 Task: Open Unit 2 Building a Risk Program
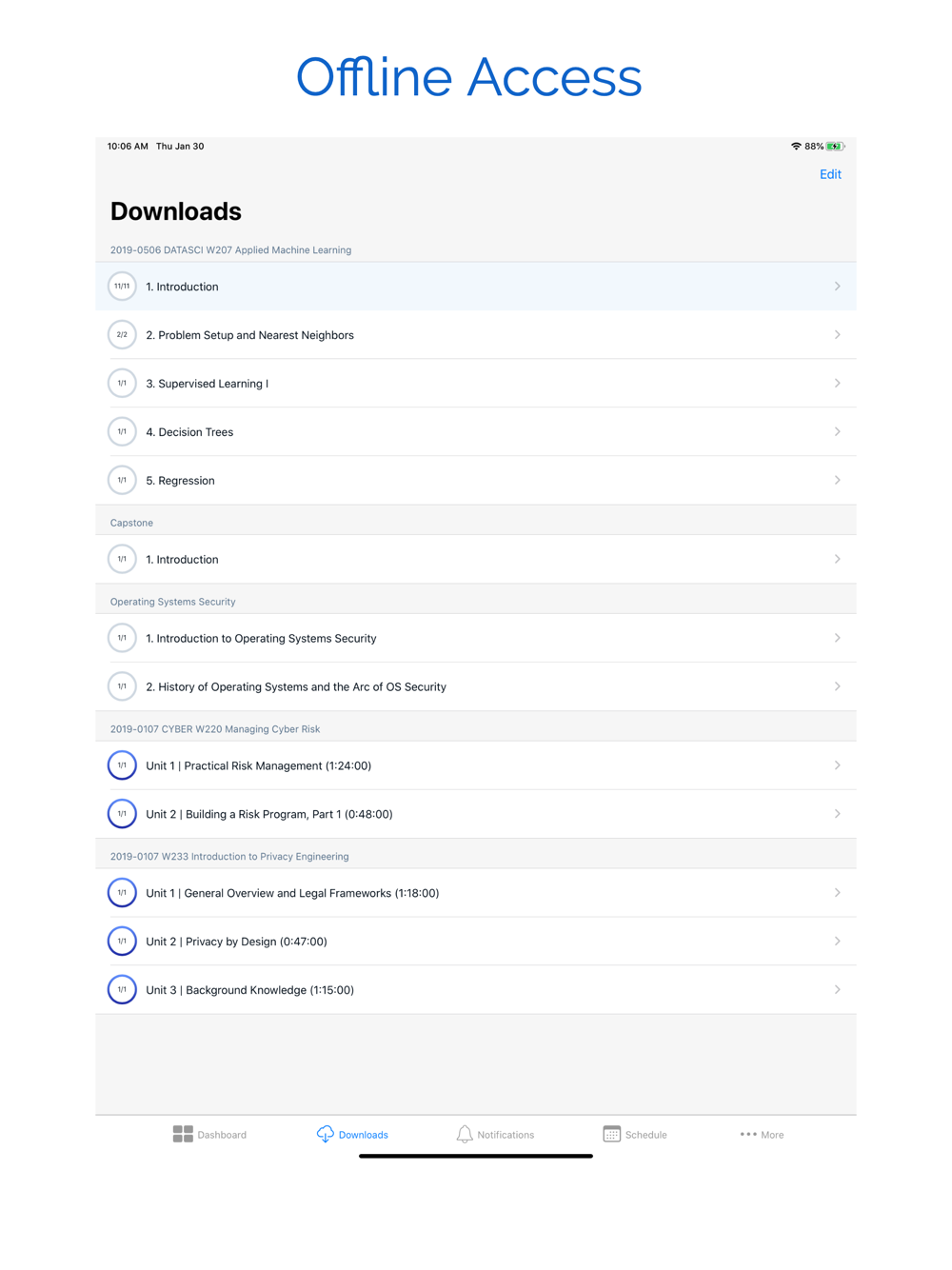(476, 814)
